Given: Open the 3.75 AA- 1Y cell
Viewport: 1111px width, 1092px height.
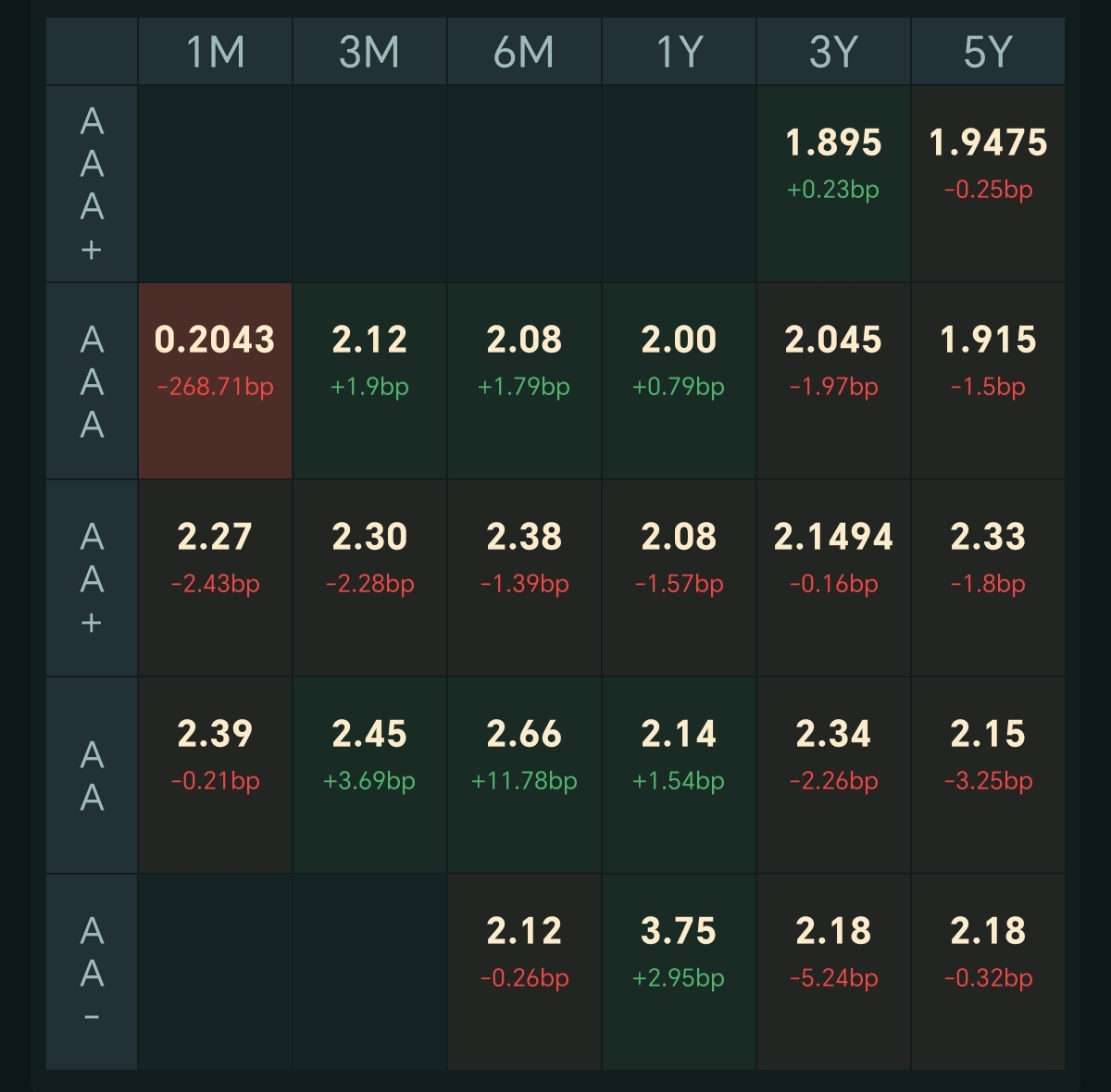Looking at the screenshot, I should (679, 972).
